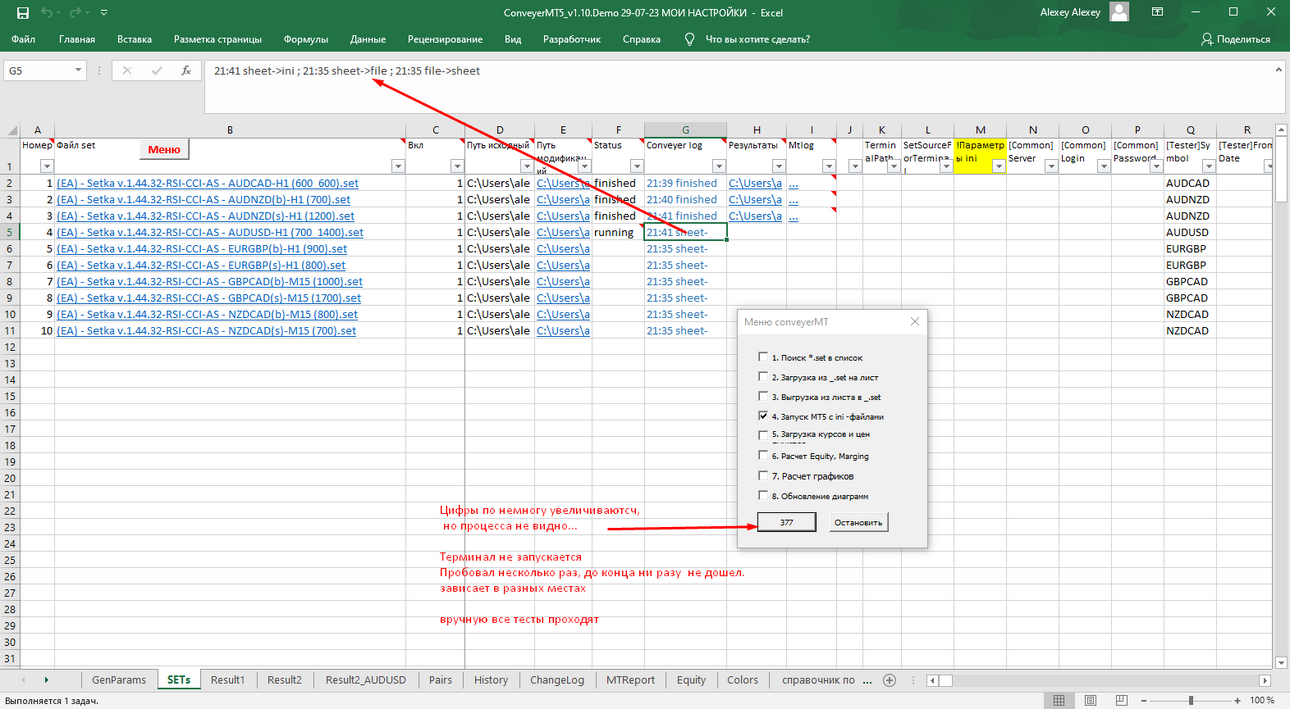Image resolution: width=1290 pixels, height=709 pixels.
Task: Open filter dropdown for Путь исходный column
Action: point(525,166)
